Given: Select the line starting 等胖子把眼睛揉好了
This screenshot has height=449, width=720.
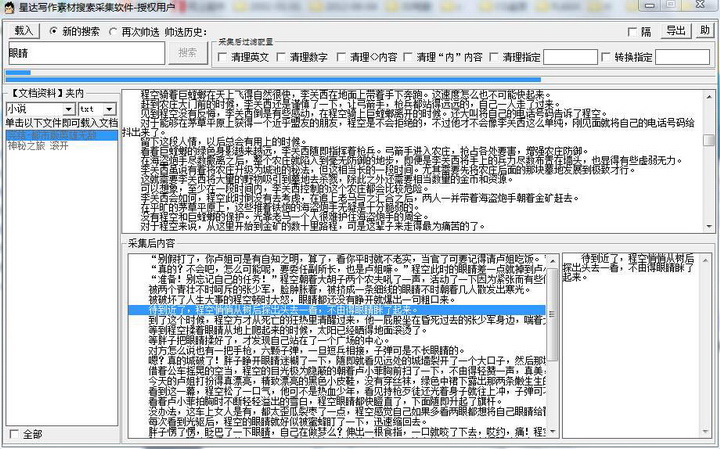Looking at the screenshot, I should click(337, 340).
